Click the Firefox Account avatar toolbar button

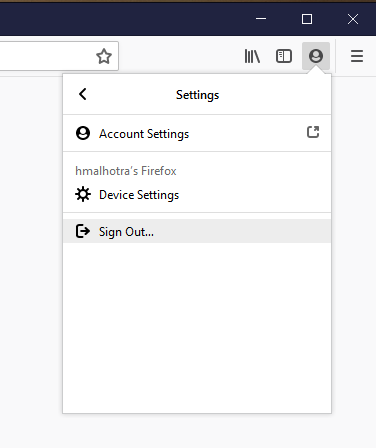[316, 56]
